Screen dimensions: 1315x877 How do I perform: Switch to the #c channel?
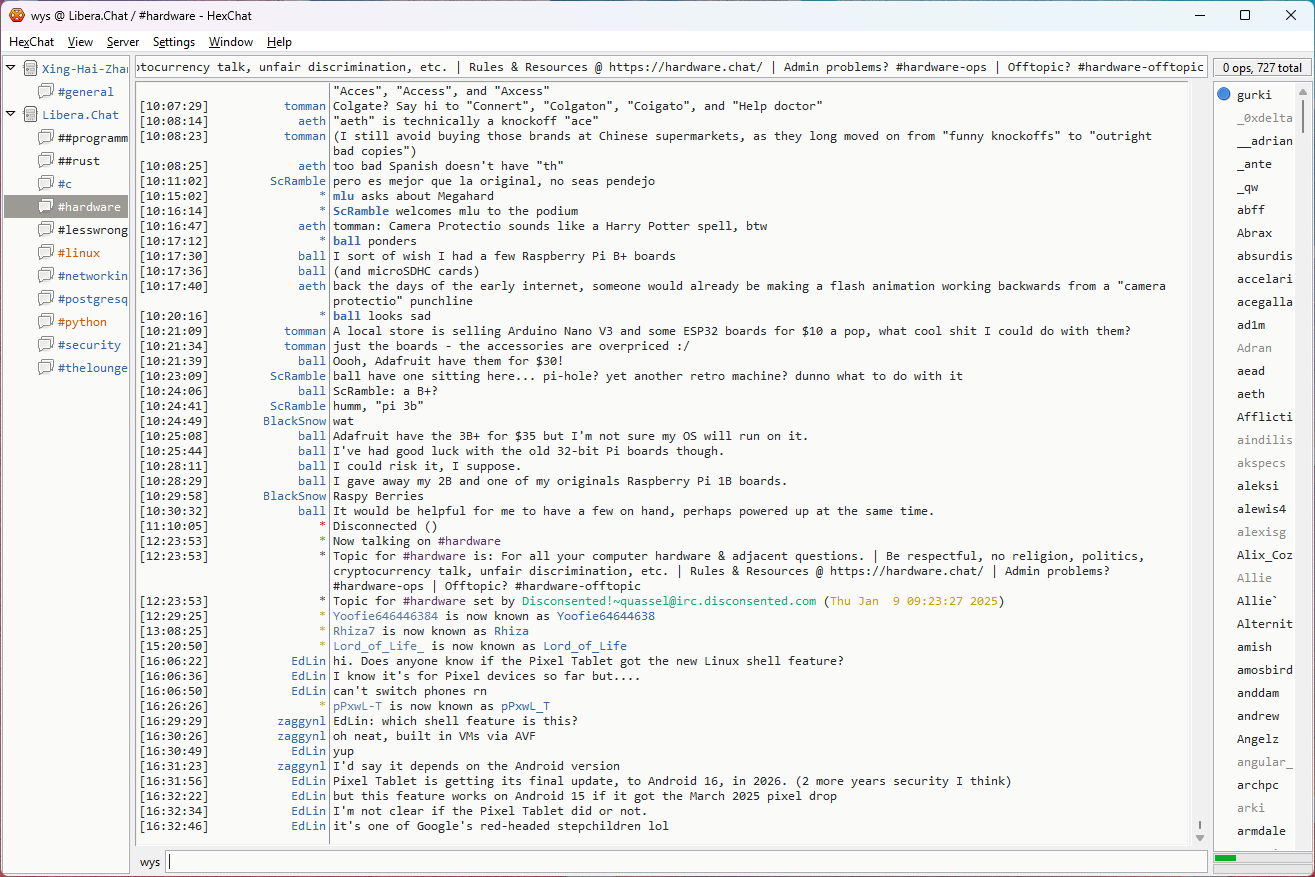tap(65, 184)
